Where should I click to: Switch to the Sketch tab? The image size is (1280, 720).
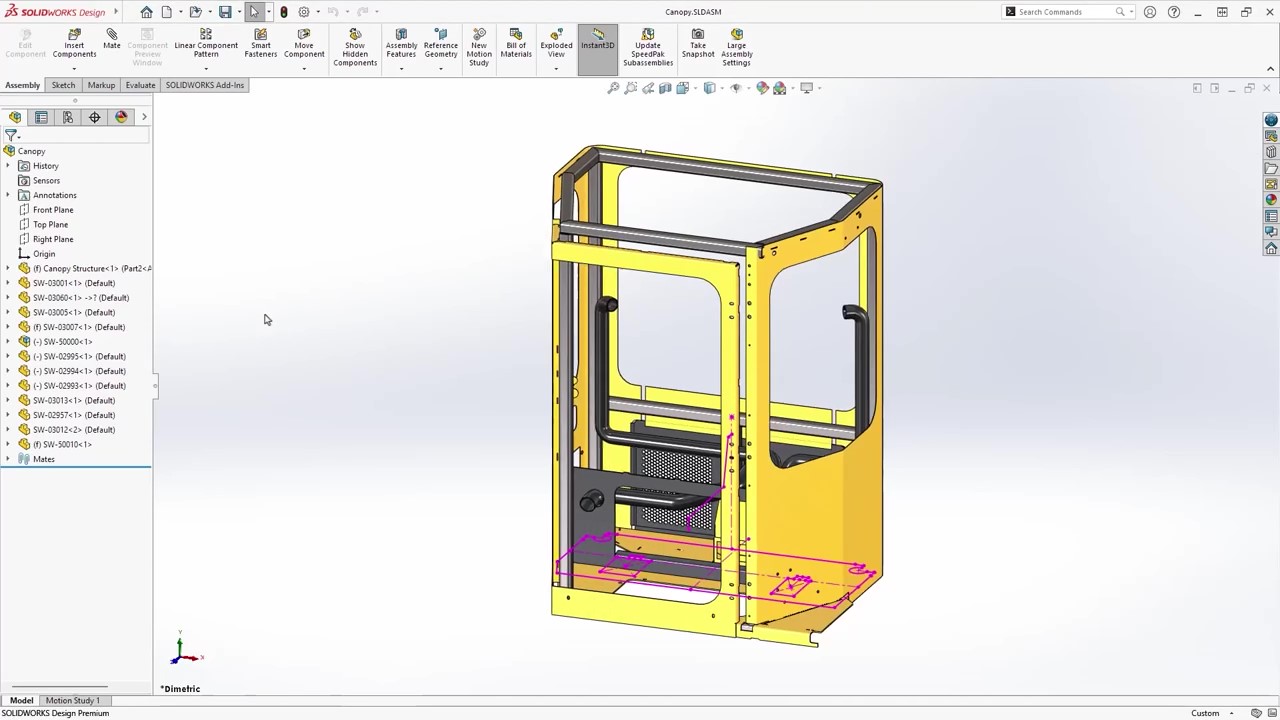(x=63, y=85)
